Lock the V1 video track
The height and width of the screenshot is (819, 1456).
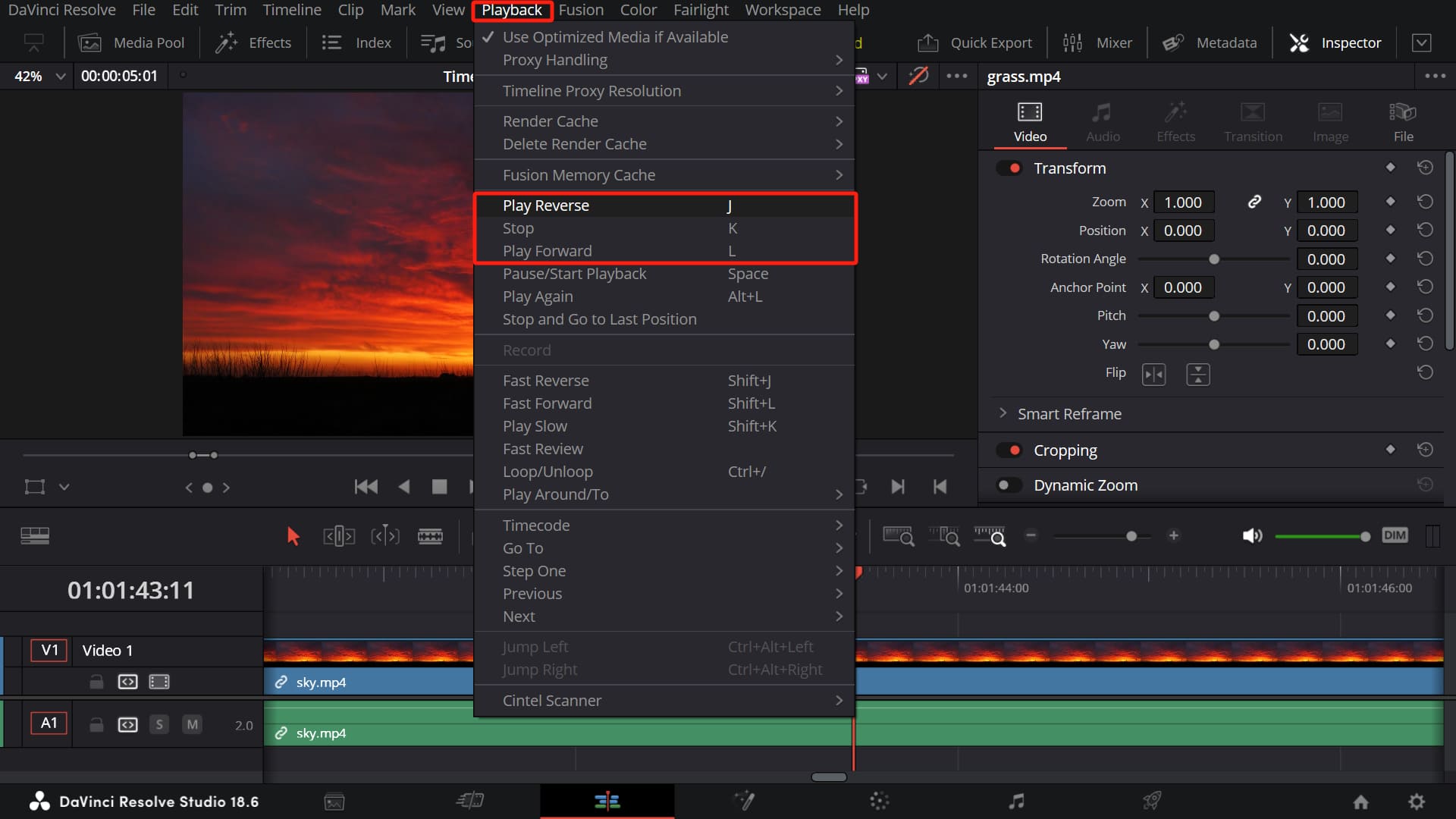click(x=96, y=682)
